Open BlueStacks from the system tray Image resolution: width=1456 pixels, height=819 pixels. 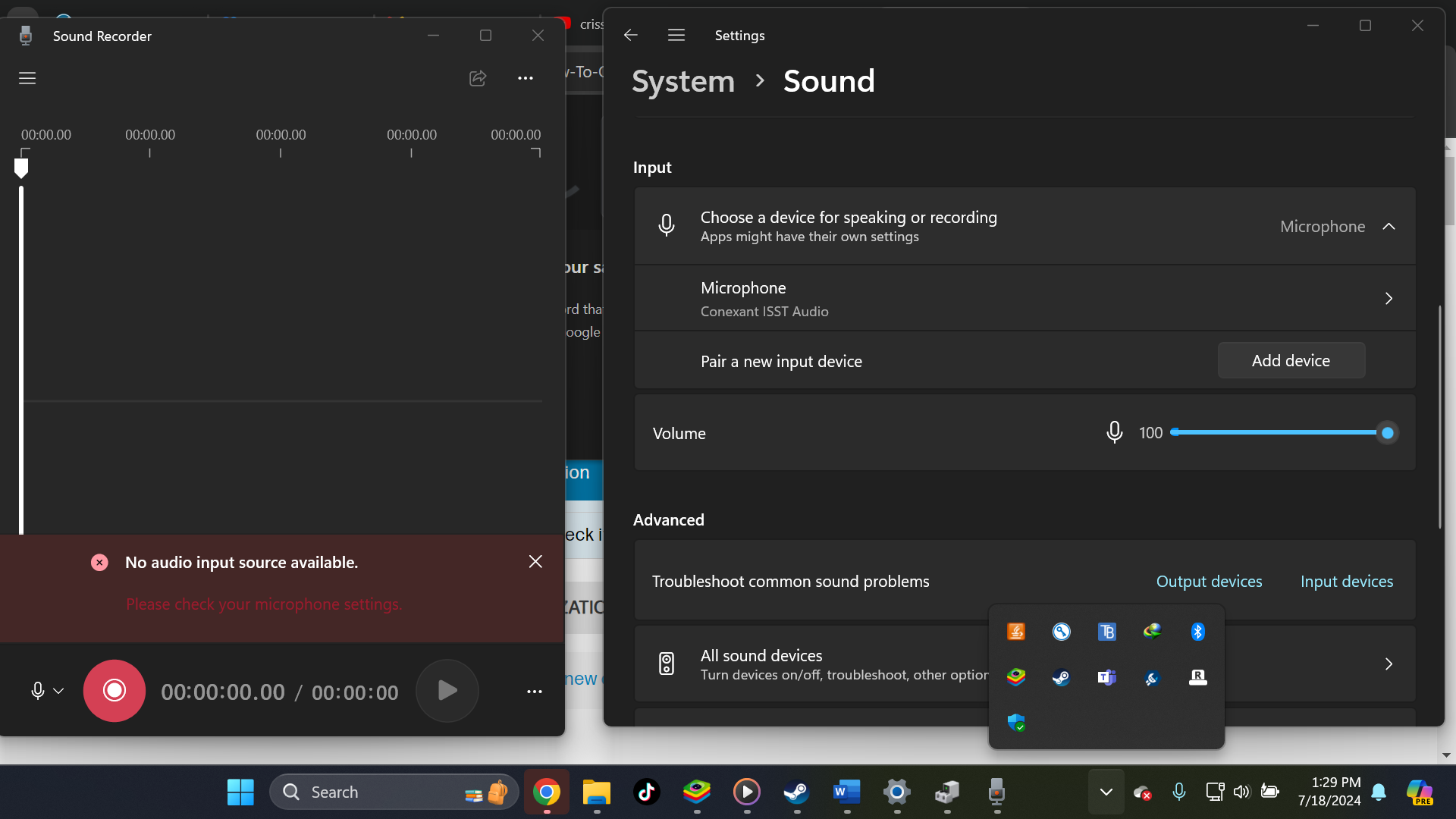(1016, 677)
